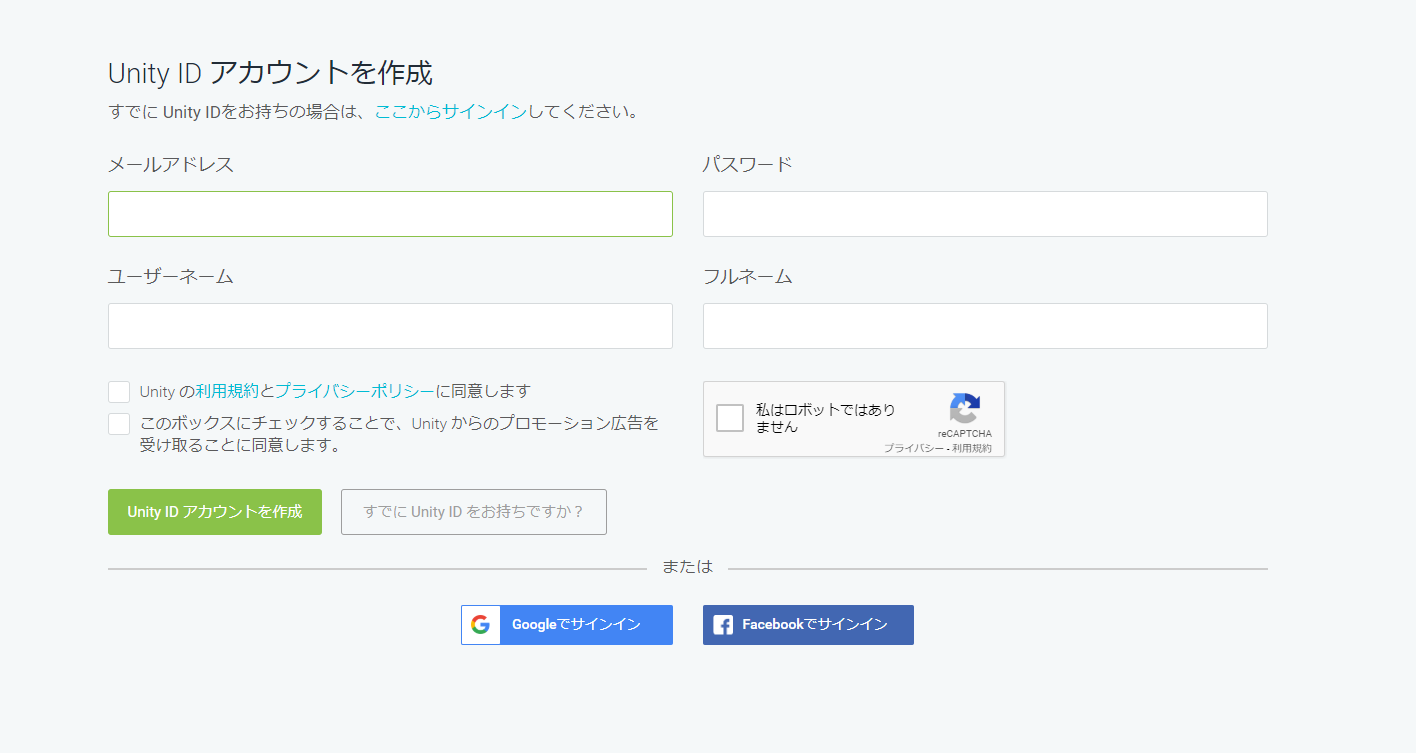This screenshot has width=1416, height=753.
Task: Open the プライバシーポリシー link
Action: (x=355, y=391)
